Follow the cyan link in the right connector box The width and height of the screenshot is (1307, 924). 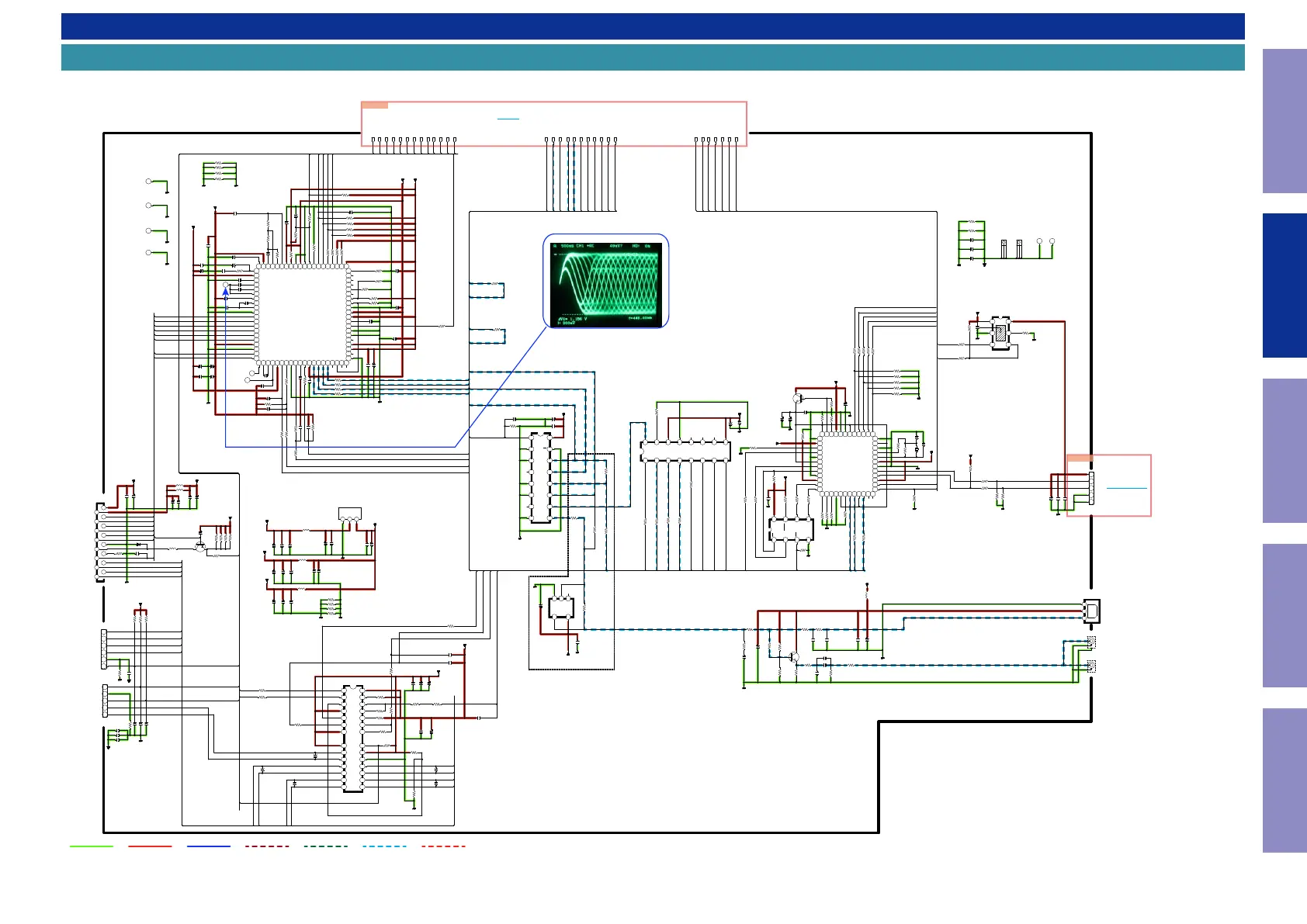tap(1126, 488)
